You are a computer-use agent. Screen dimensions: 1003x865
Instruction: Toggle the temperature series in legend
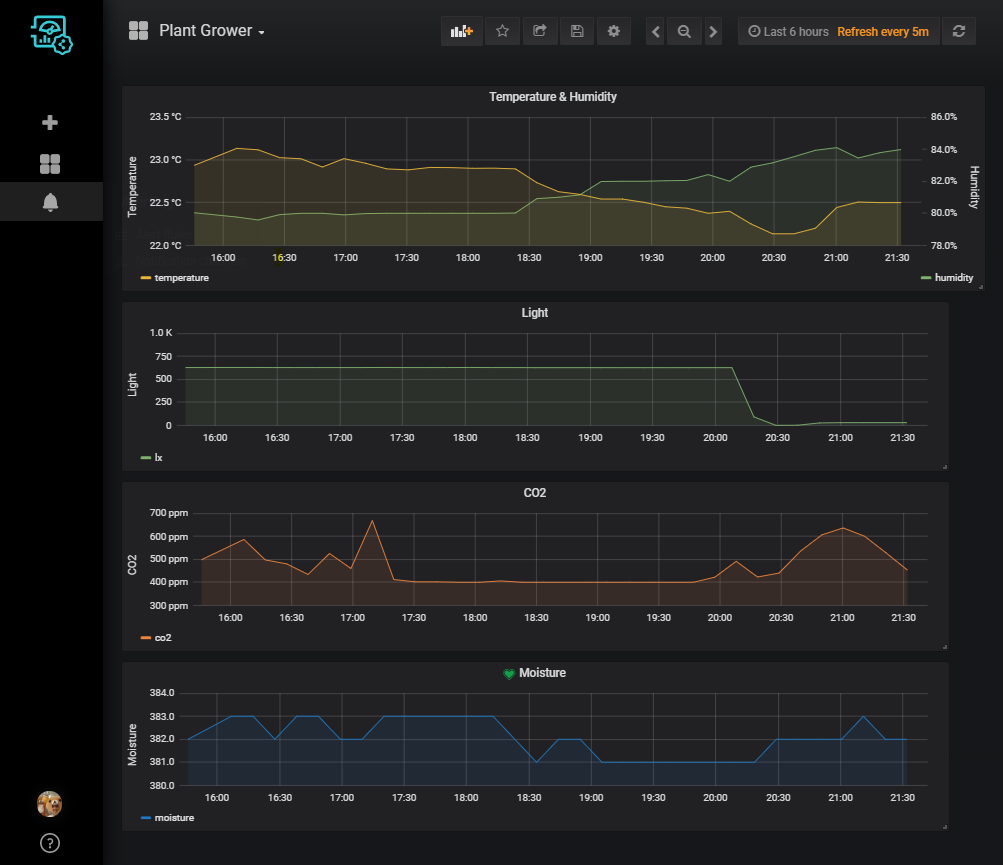[181, 278]
